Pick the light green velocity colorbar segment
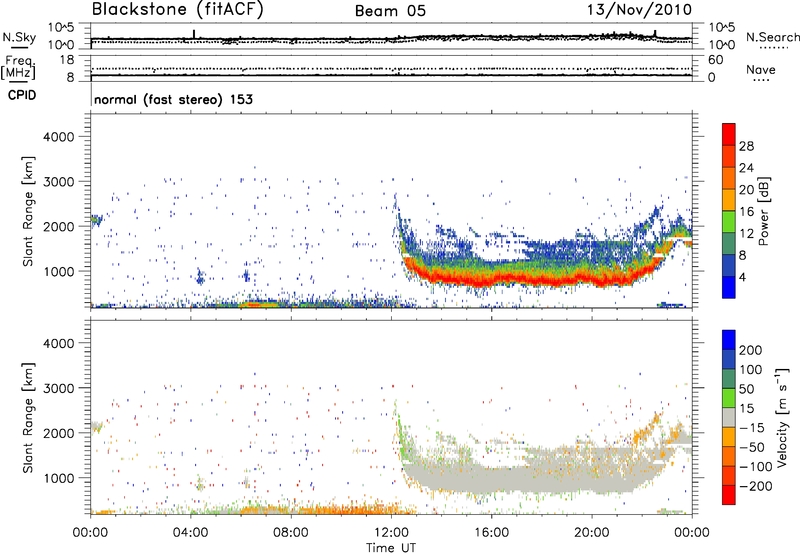The height and width of the screenshot is (554, 800). tap(729, 398)
